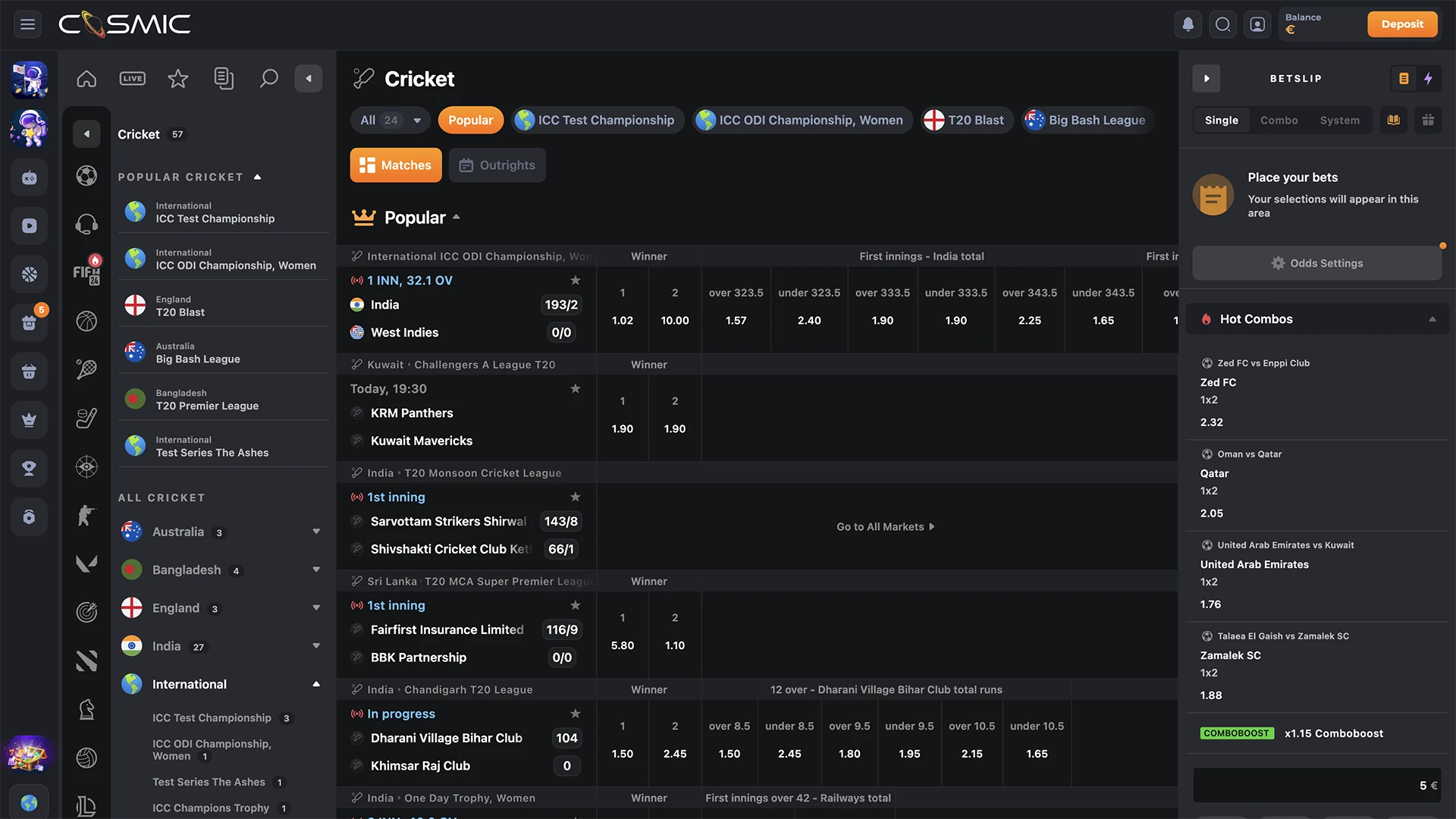1456x819 pixels.
Task: Go to sportsbook home icon
Action: coord(86,78)
